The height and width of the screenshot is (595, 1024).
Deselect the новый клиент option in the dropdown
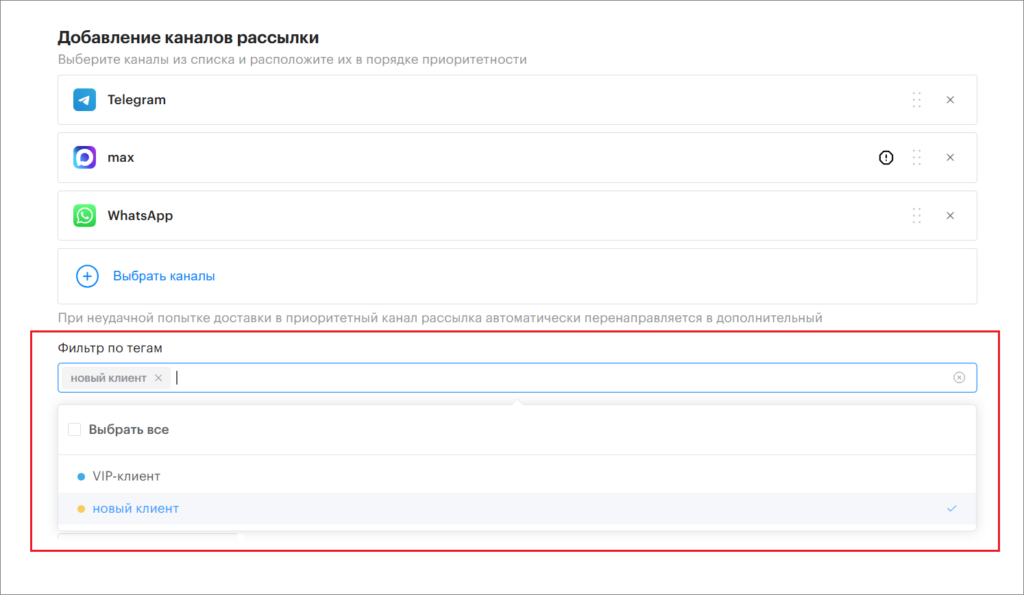[517, 509]
